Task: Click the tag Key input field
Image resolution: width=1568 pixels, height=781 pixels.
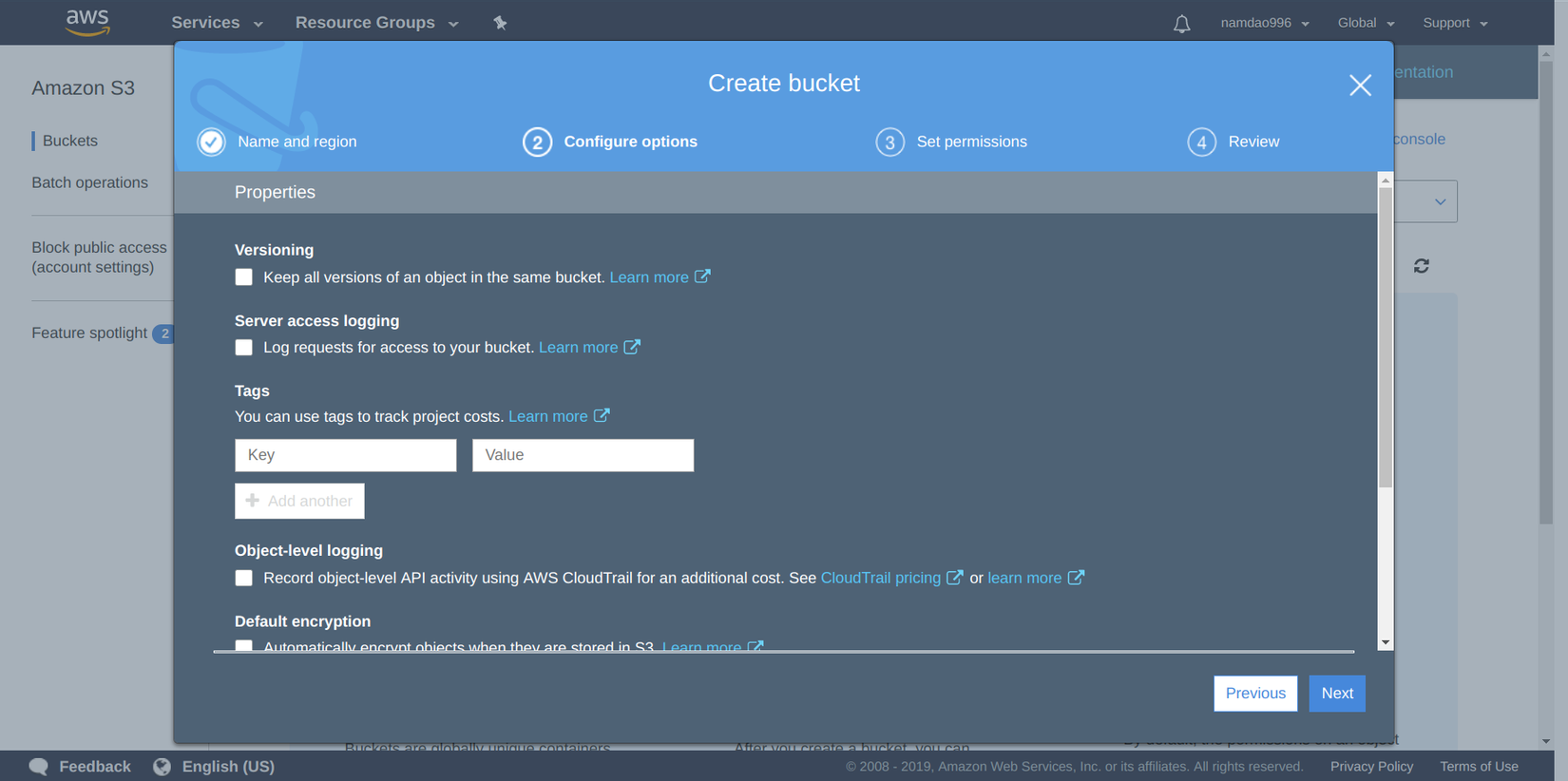Action: (346, 455)
